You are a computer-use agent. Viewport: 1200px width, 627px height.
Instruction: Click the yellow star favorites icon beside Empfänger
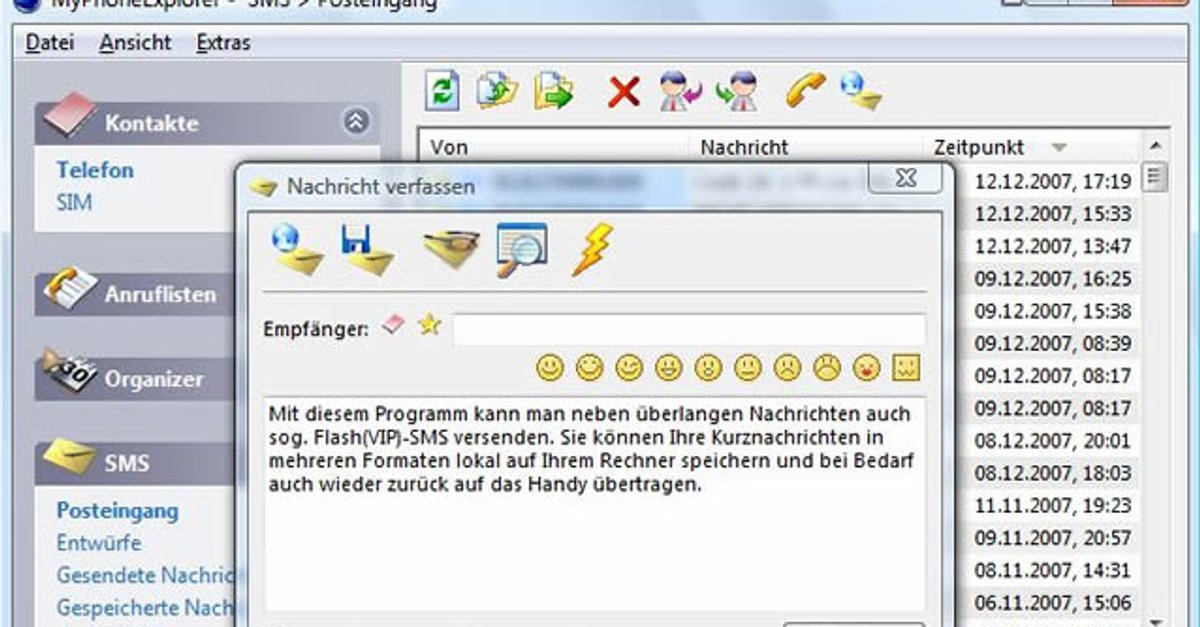click(430, 325)
